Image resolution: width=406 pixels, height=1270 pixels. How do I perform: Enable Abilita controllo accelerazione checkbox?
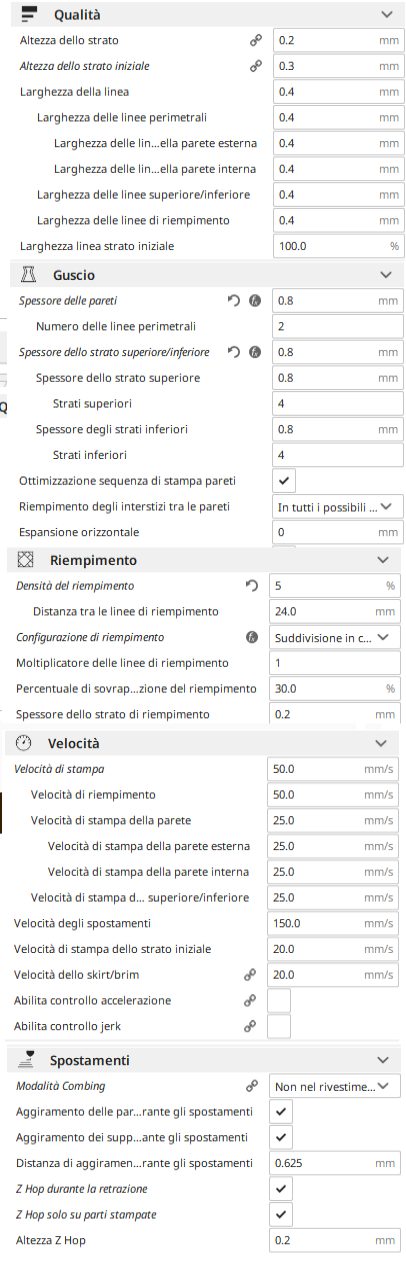279,1000
